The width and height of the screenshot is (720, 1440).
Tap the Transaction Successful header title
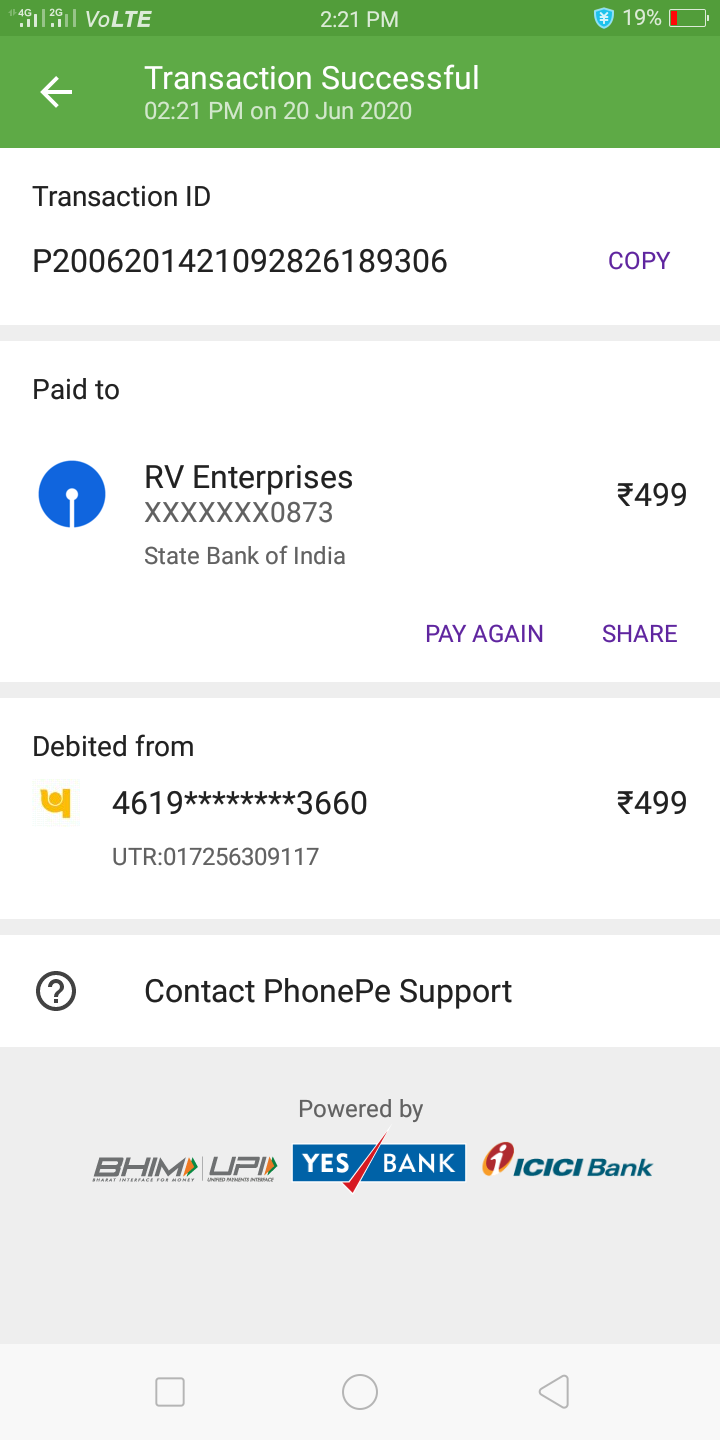pyautogui.click(x=312, y=79)
